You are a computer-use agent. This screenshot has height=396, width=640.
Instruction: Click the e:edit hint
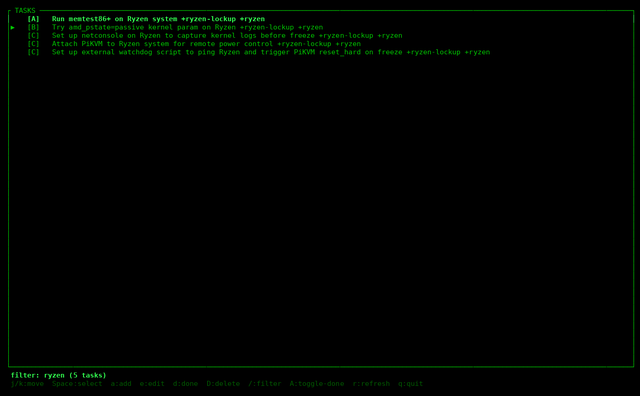[x=152, y=384]
